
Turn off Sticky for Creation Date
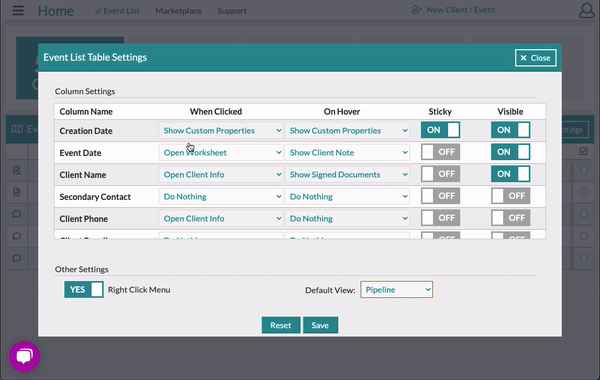440,130
